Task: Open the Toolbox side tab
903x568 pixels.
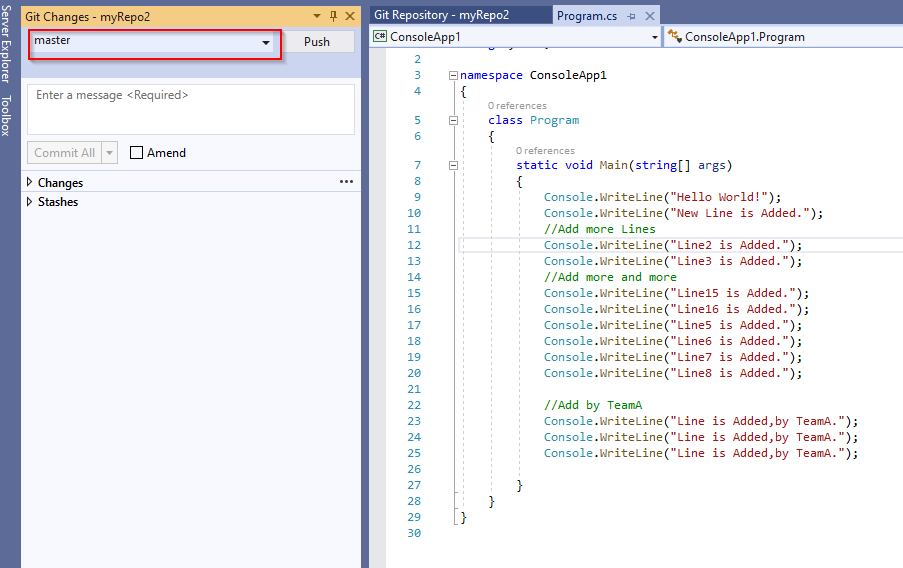Action: [6, 116]
